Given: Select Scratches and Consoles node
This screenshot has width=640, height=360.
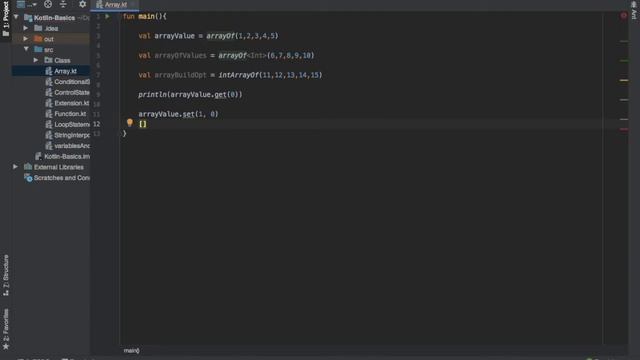Looking at the screenshot, I should (62, 178).
